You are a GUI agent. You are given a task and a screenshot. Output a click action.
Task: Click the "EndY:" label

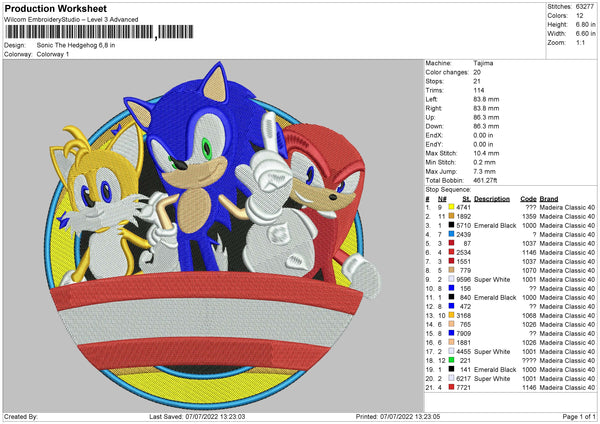click(x=434, y=144)
